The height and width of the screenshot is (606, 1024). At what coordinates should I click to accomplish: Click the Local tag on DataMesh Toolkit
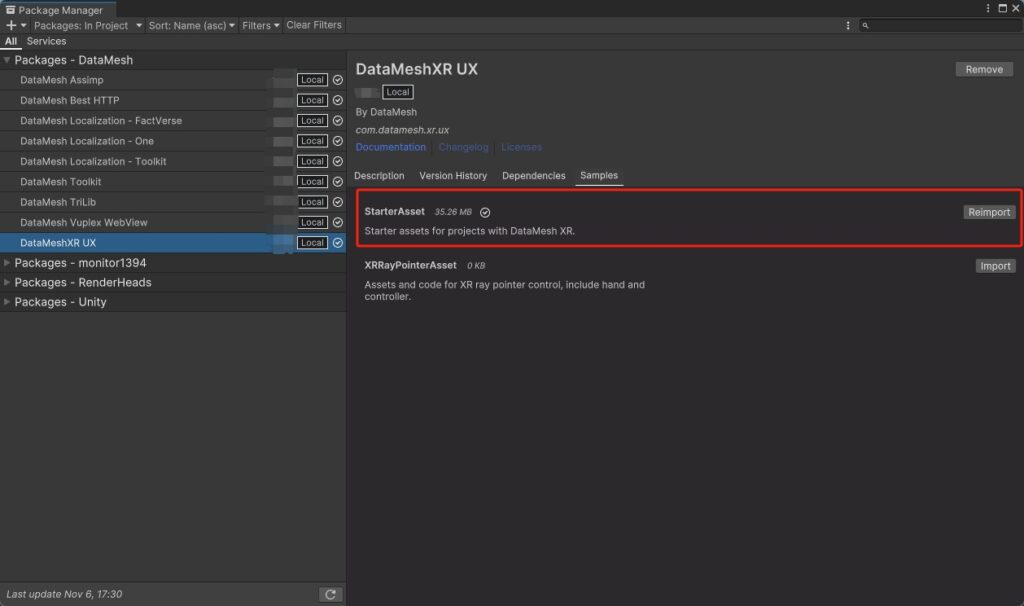point(312,182)
